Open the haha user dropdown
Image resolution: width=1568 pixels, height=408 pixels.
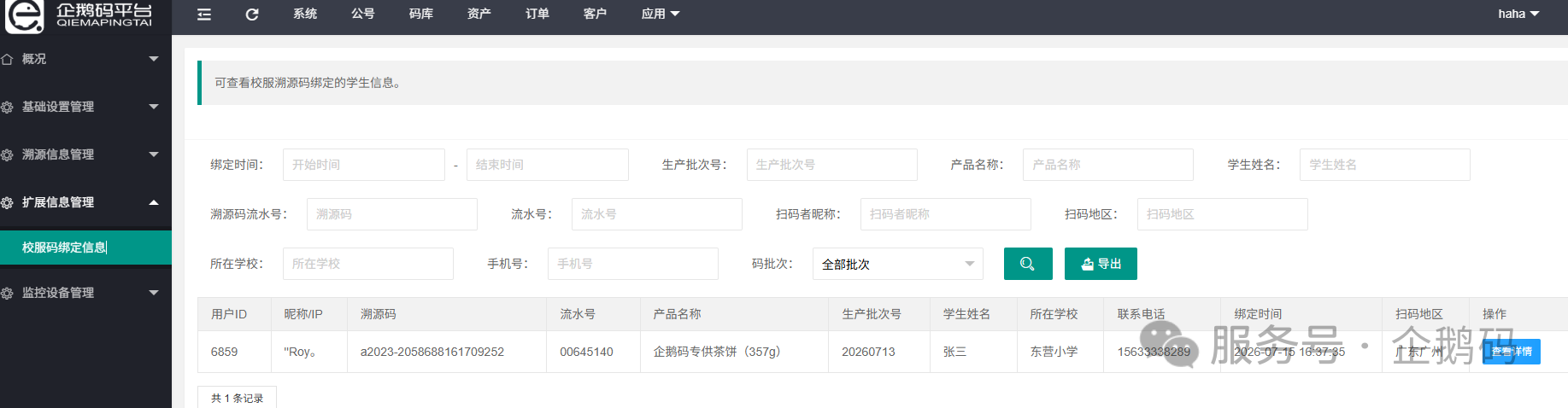[1518, 14]
